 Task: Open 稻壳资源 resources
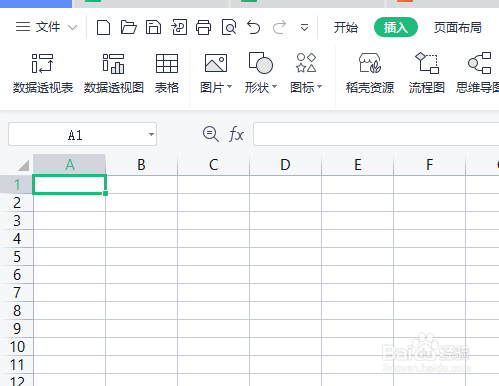click(370, 74)
